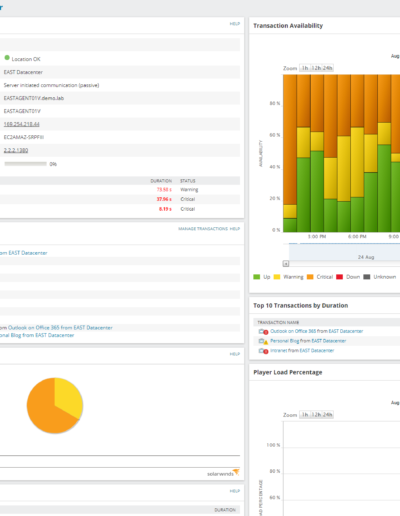Click the first bar in the Transaction Availability chart

click(x=290, y=153)
